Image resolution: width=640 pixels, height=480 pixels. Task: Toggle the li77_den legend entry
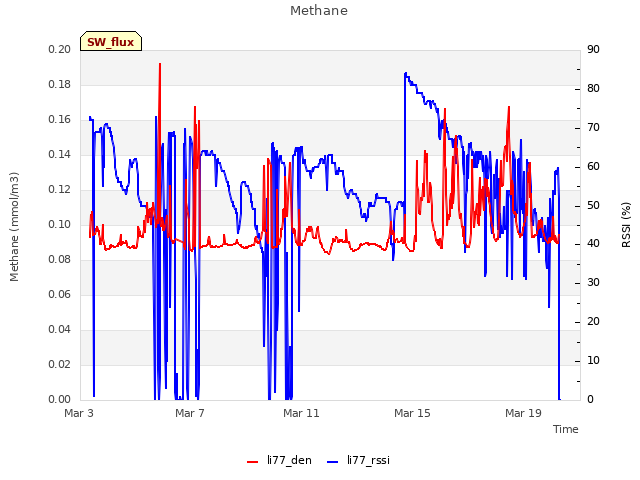click(x=279, y=460)
